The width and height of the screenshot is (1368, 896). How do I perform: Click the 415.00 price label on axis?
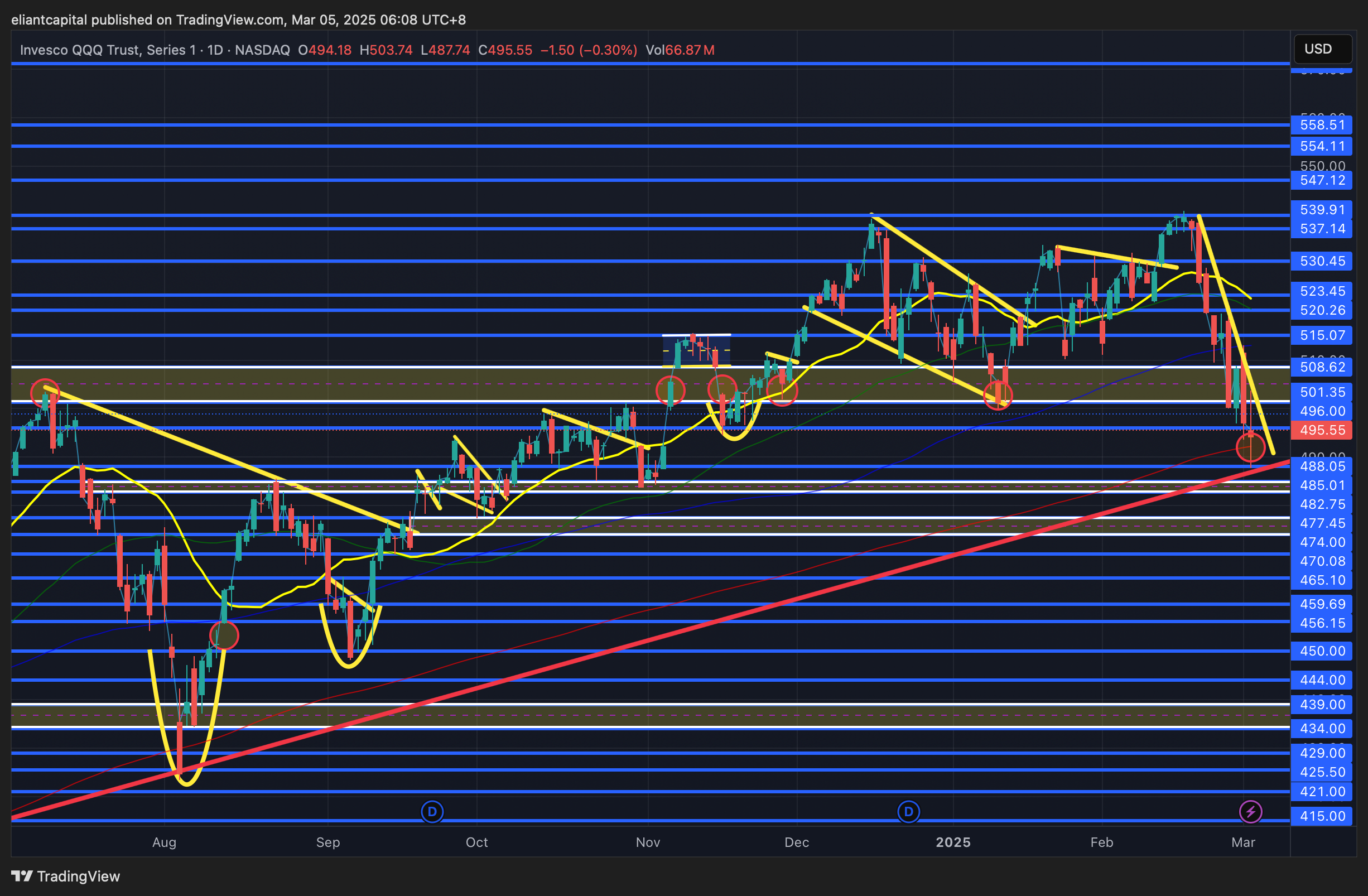(1322, 816)
